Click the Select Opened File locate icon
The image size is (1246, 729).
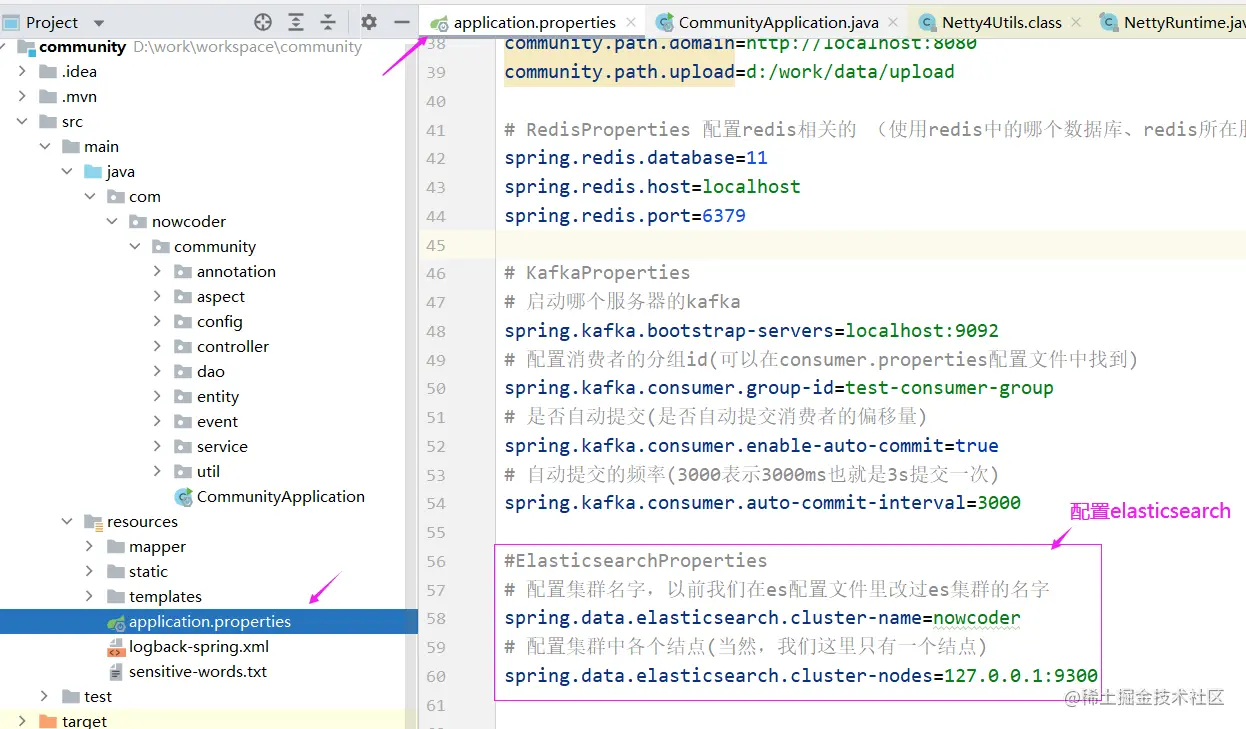click(x=263, y=22)
